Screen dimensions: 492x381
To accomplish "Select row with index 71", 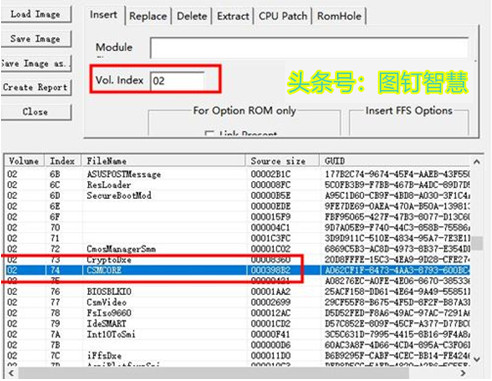I will pyautogui.click(x=238, y=238).
